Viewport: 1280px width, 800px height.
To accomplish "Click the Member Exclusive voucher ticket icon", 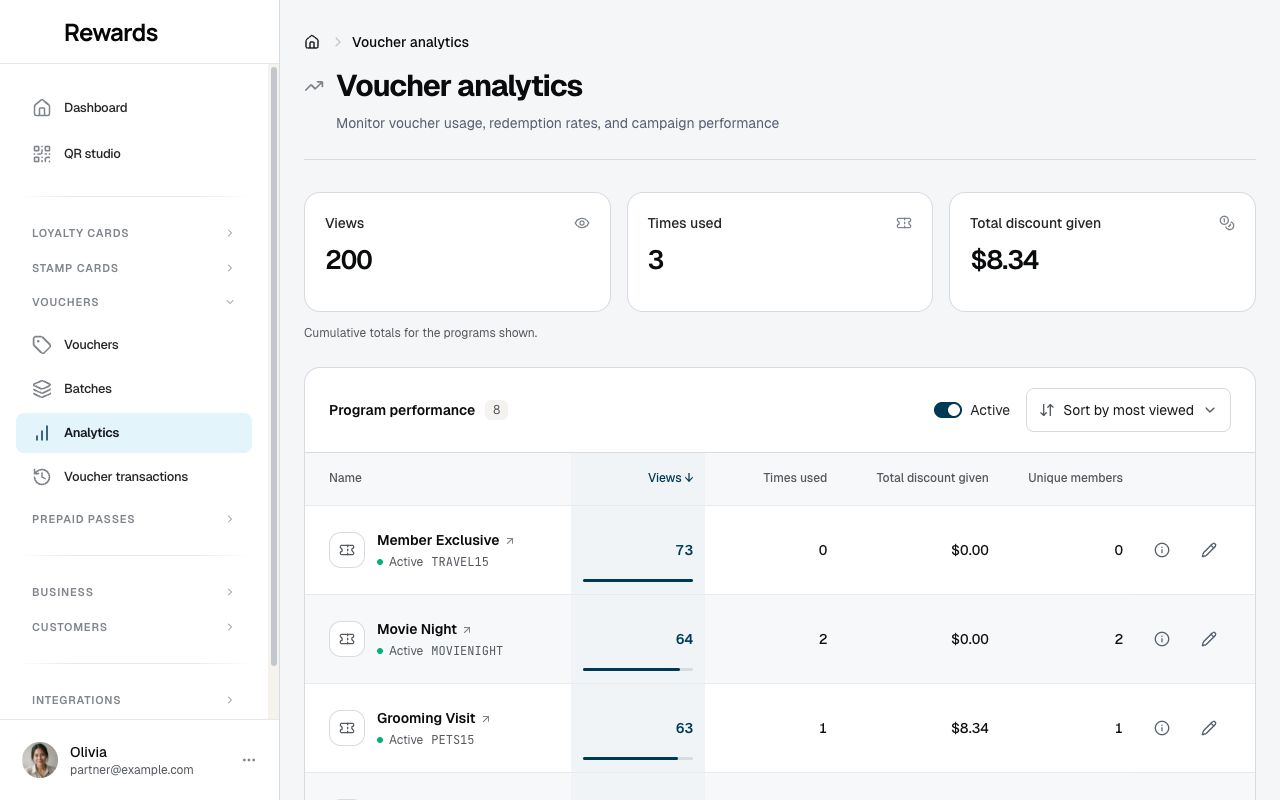I will click(347, 550).
